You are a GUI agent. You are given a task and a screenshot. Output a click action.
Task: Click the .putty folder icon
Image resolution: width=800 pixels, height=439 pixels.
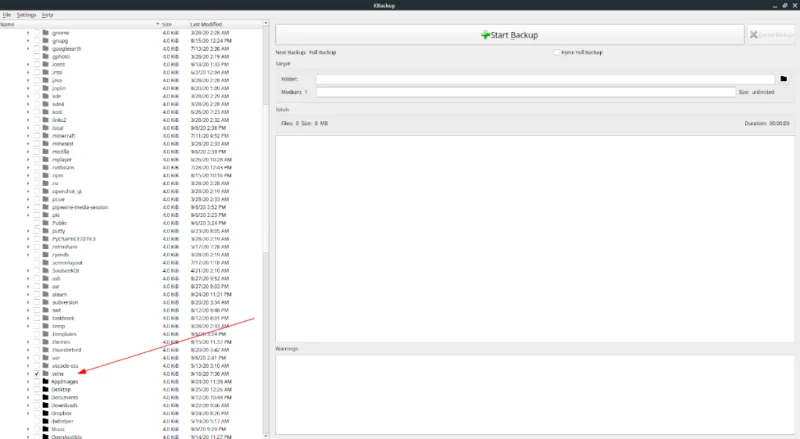pyautogui.click(x=45, y=231)
